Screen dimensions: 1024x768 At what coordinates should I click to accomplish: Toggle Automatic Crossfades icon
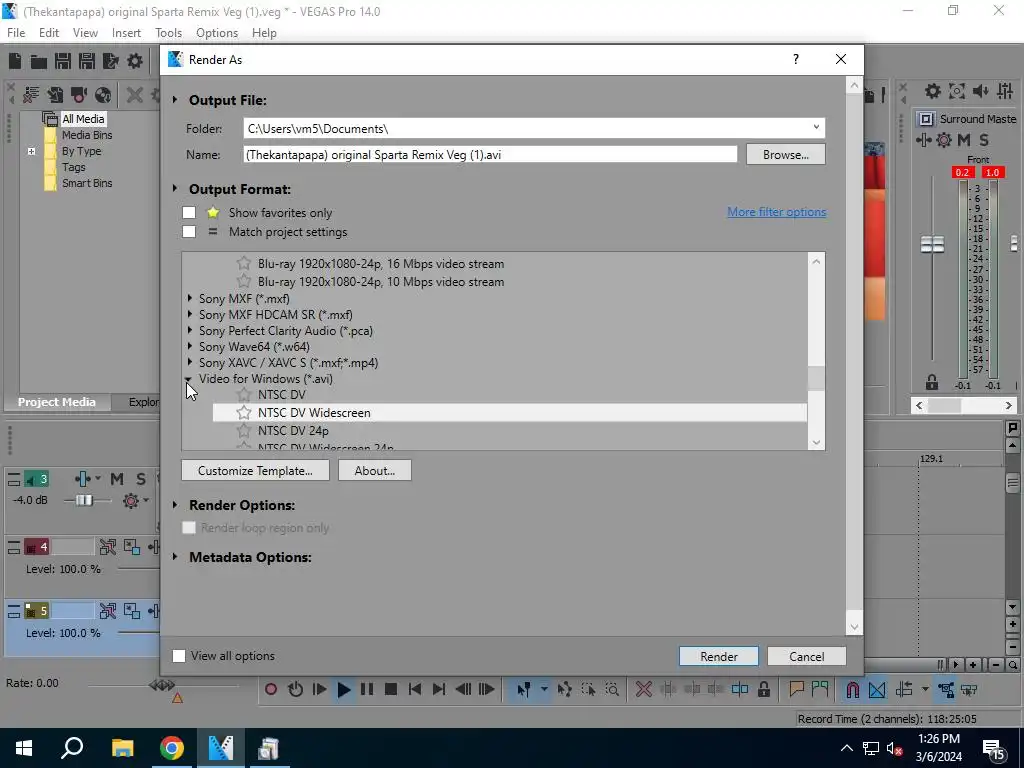[877, 689]
